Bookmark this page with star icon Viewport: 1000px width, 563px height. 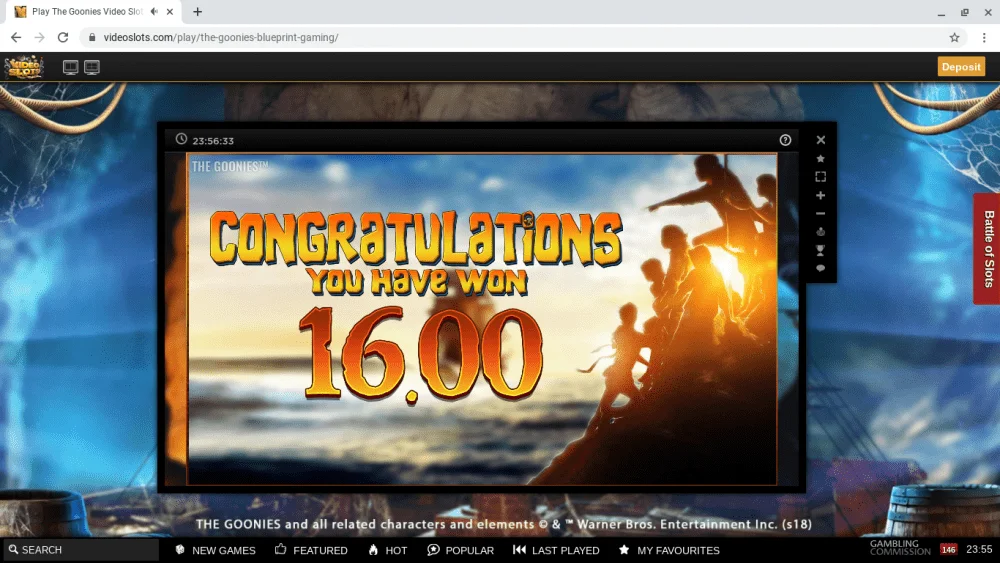pyautogui.click(x=954, y=38)
